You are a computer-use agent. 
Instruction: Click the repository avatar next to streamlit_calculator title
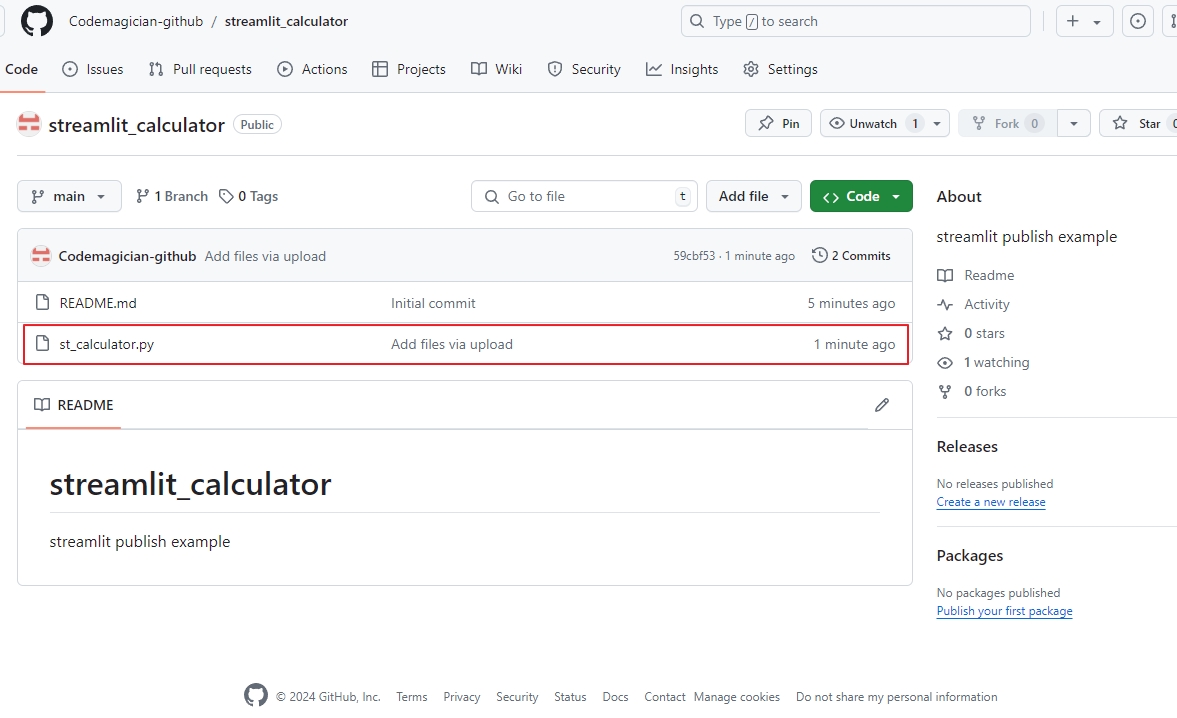[29, 125]
